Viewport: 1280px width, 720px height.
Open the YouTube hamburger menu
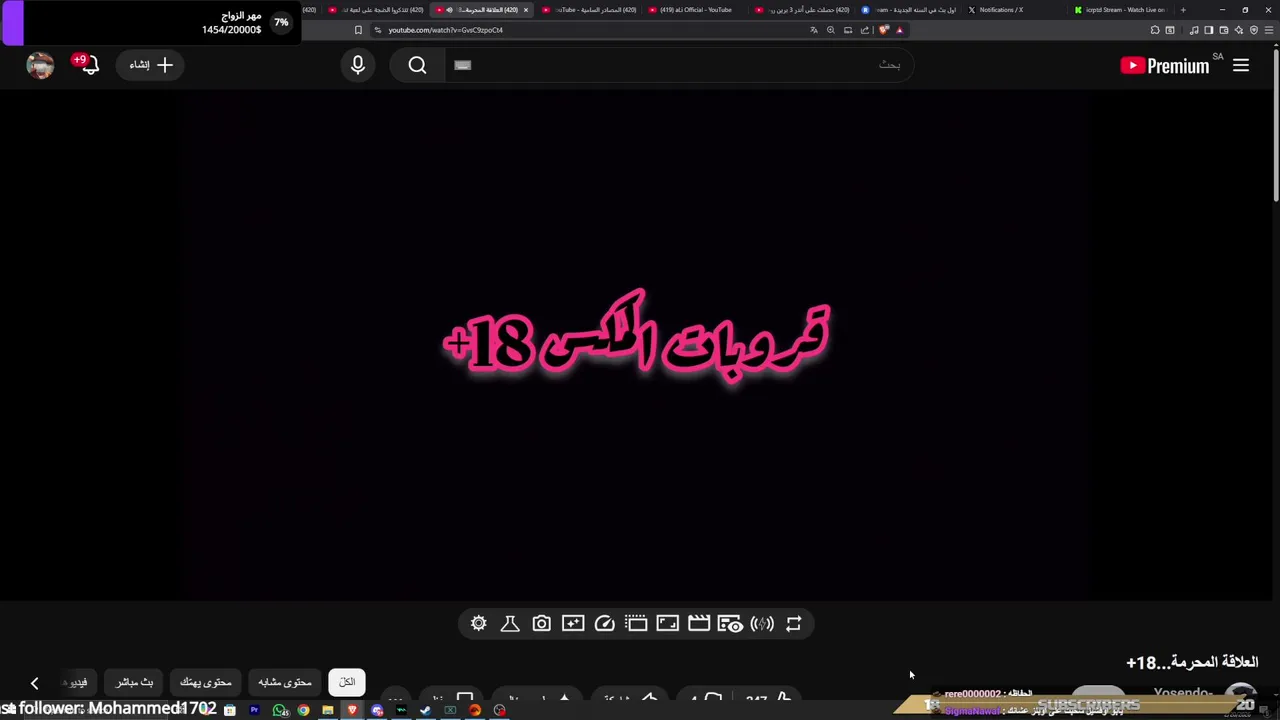(x=1241, y=65)
